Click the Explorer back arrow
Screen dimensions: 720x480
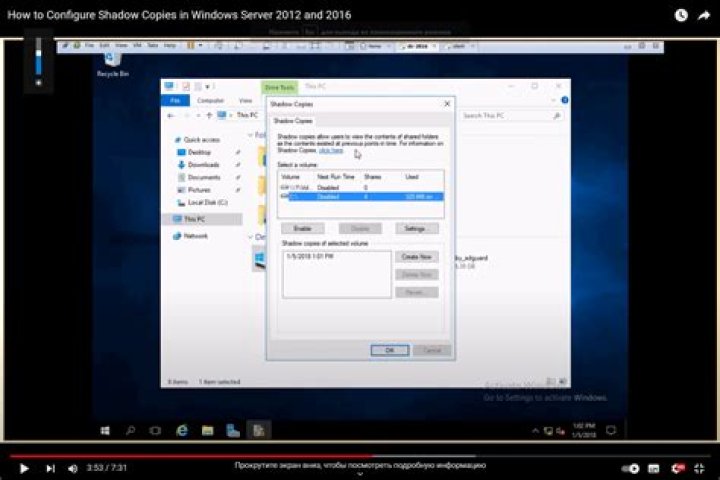[171, 116]
